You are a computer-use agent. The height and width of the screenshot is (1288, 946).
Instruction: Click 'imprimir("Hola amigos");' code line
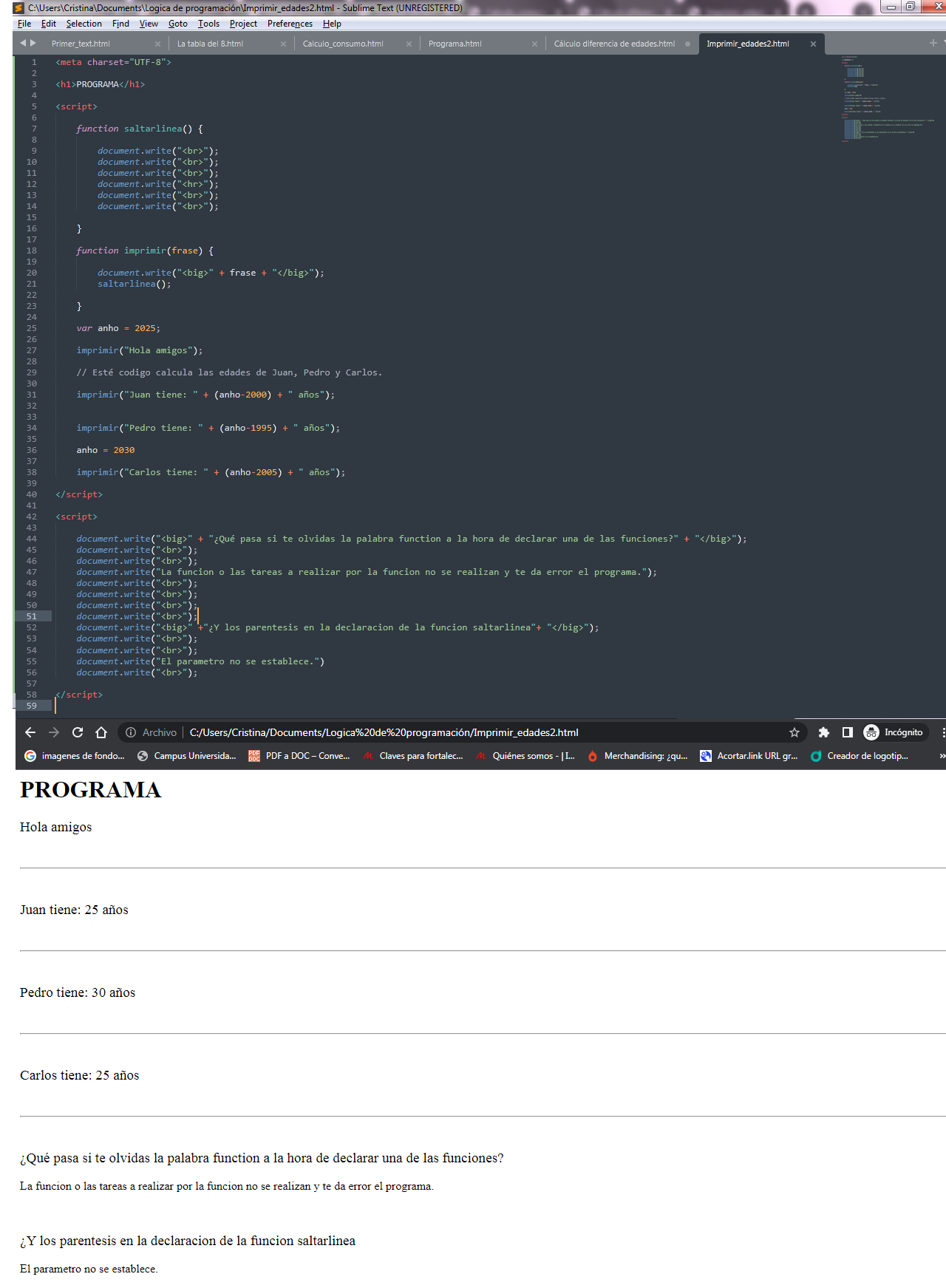click(139, 350)
